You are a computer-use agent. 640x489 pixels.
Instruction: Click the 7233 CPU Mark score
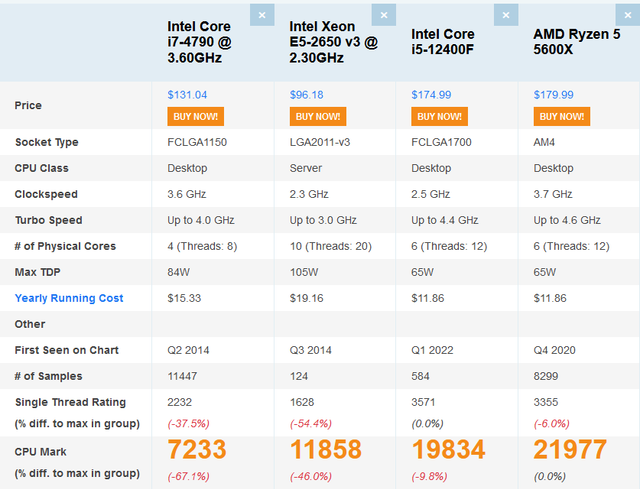(x=197, y=449)
